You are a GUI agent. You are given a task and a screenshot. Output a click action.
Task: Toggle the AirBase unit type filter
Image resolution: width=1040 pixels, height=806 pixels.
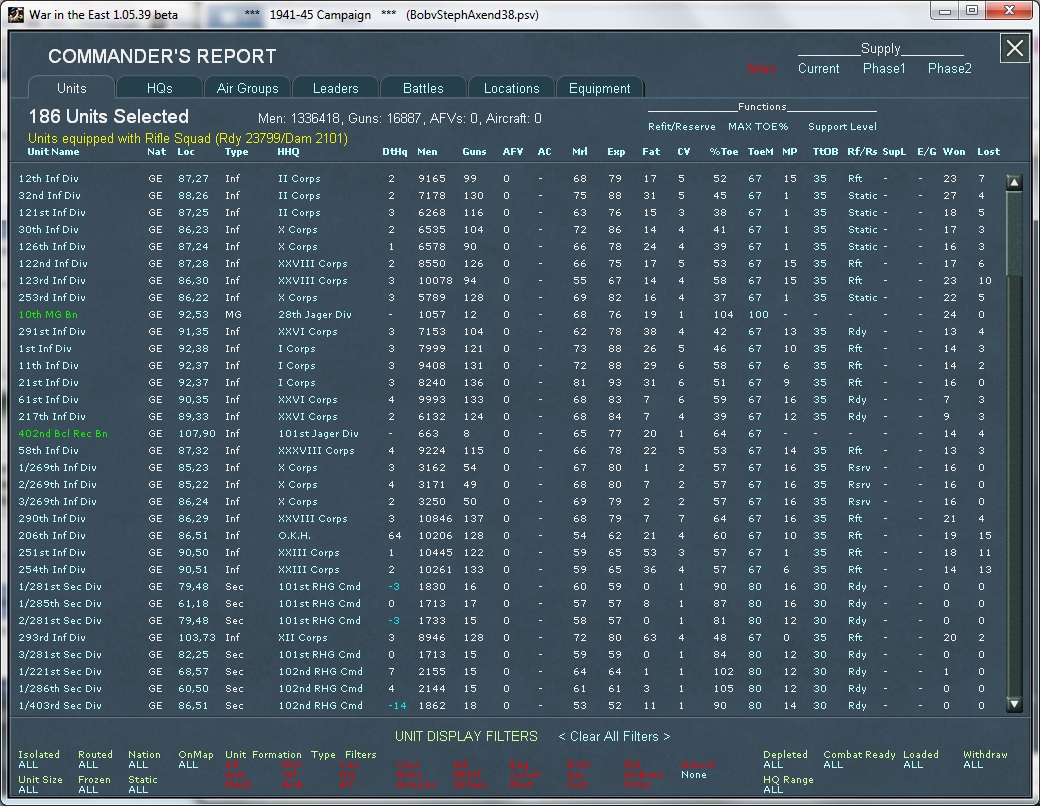coord(643,775)
